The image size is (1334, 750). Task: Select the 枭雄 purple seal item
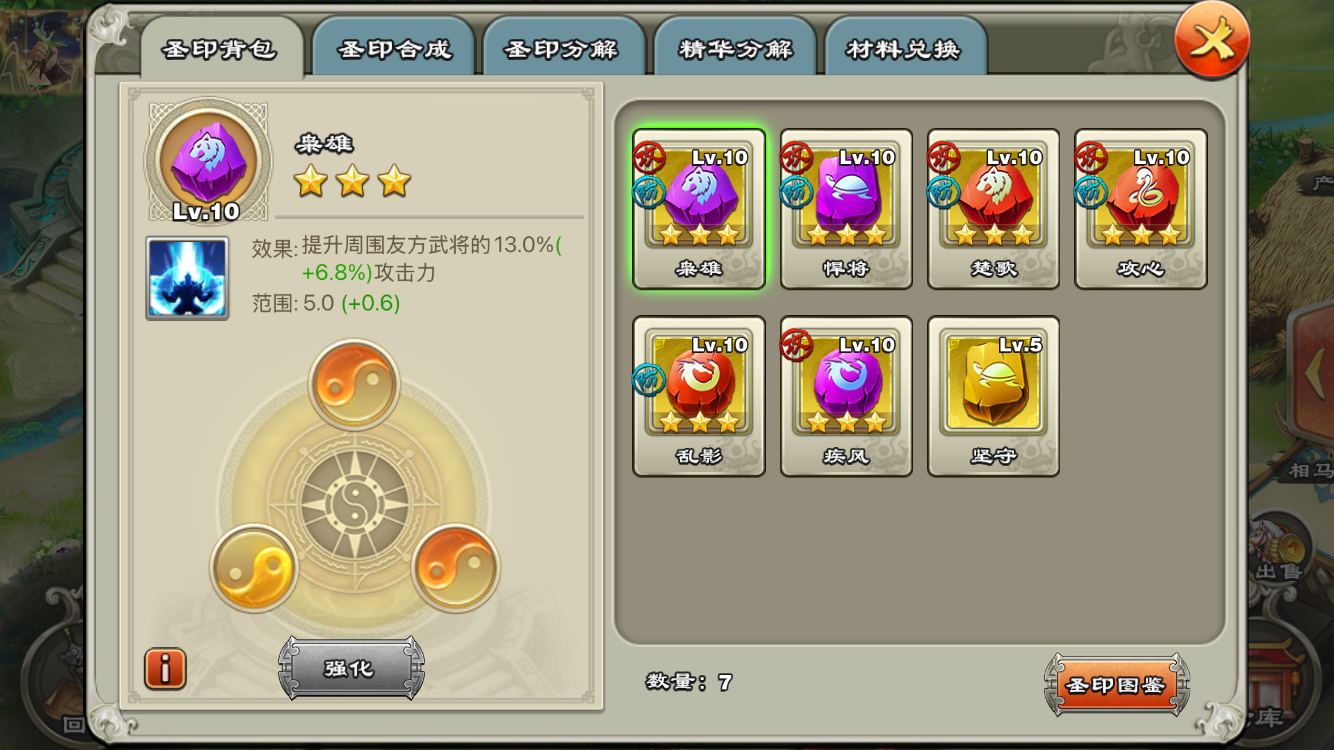(x=699, y=209)
